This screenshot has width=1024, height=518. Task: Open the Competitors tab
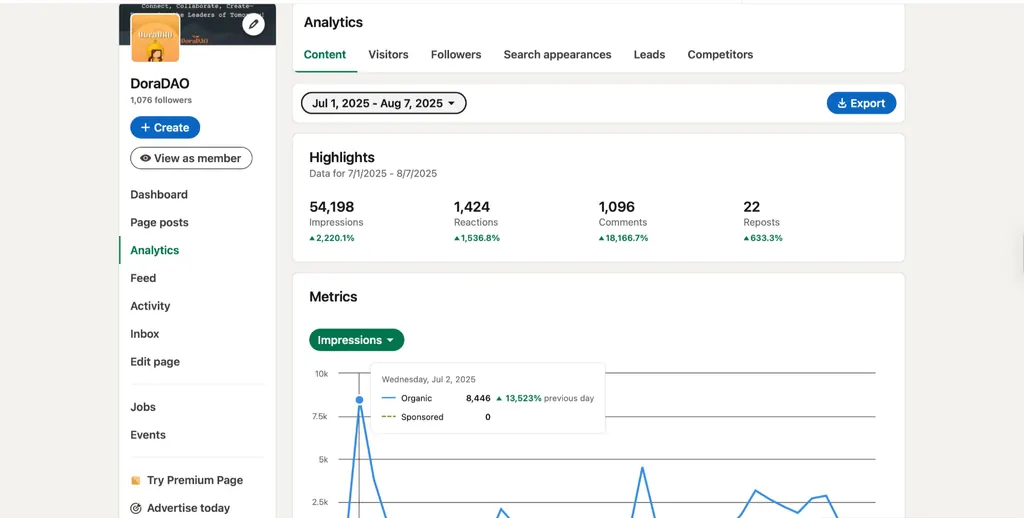[x=720, y=55]
